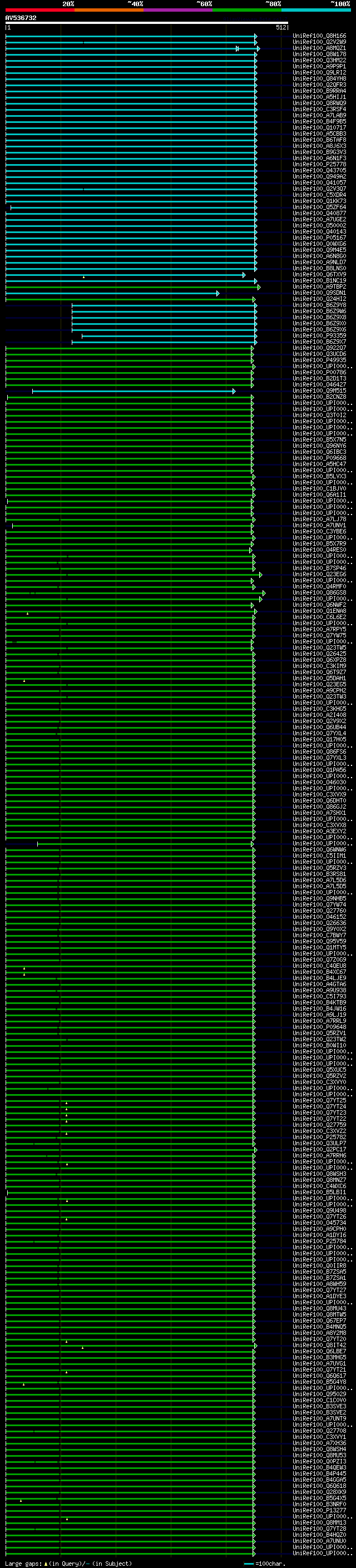Select the UniRef100_A9TBP2 label
This screenshot has height=1568, width=356.
point(319,286)
